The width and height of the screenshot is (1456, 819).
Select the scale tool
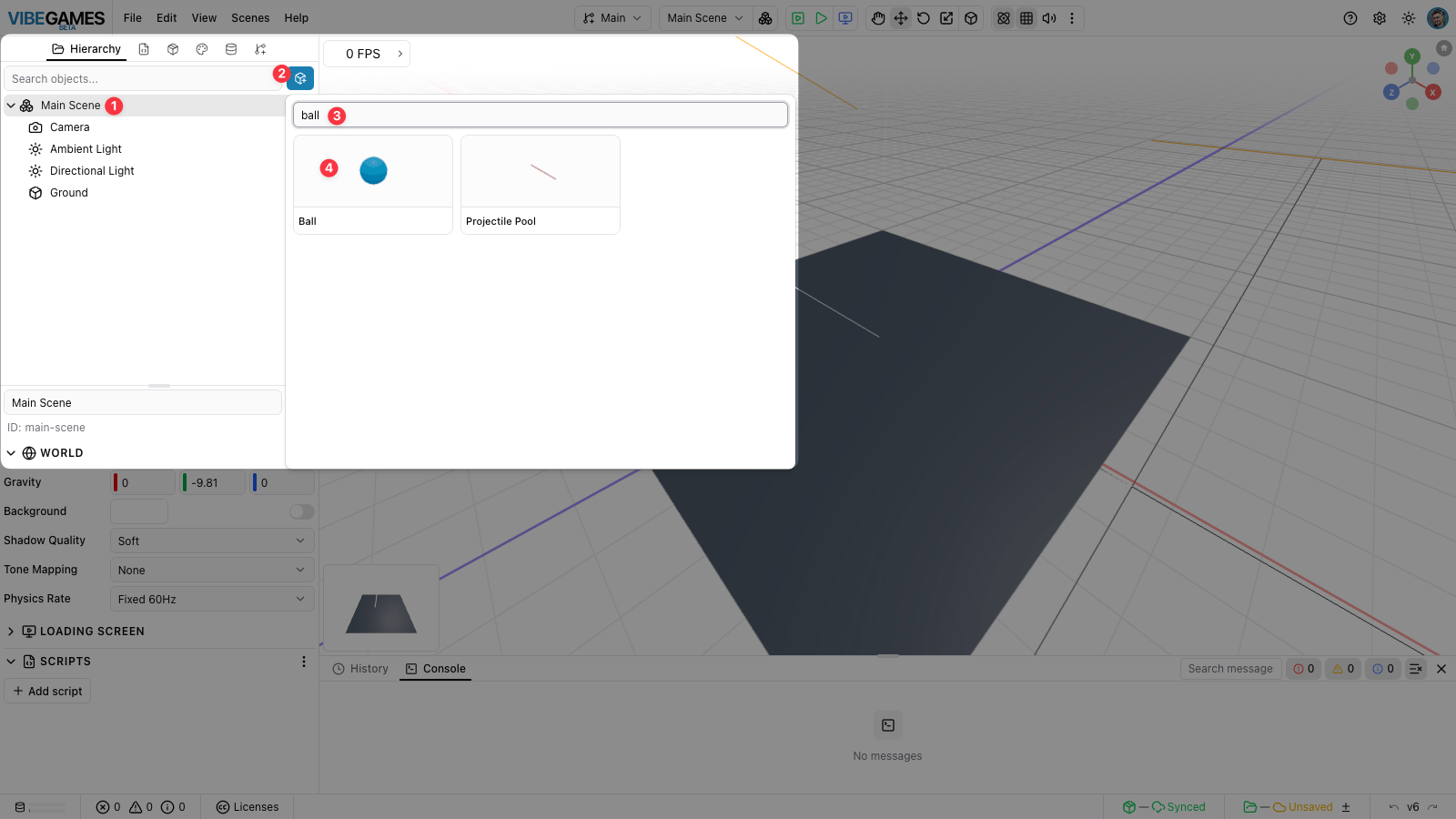pyautogui.click(x=947, y=18)
